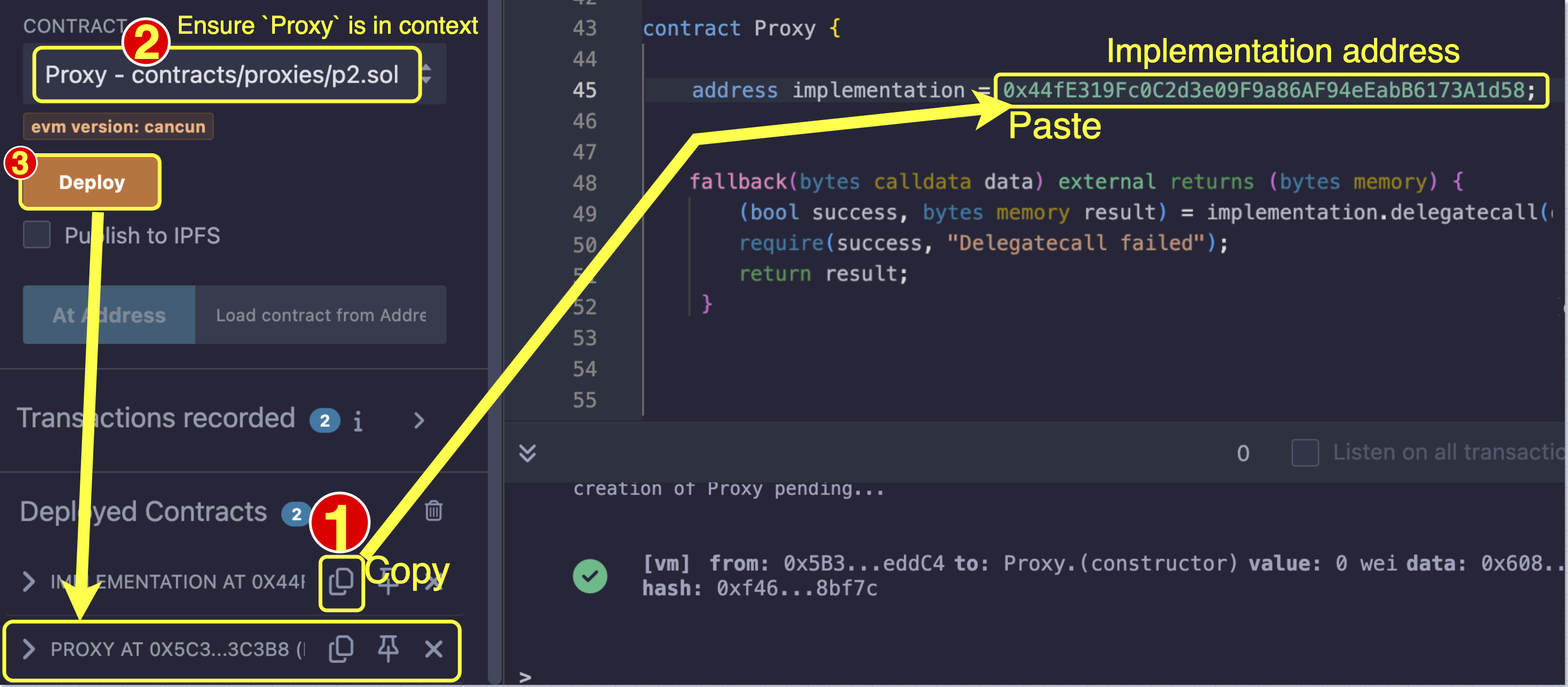1568x687 pixels.
Task: Click the At Address button
Action: pos(108,315)
